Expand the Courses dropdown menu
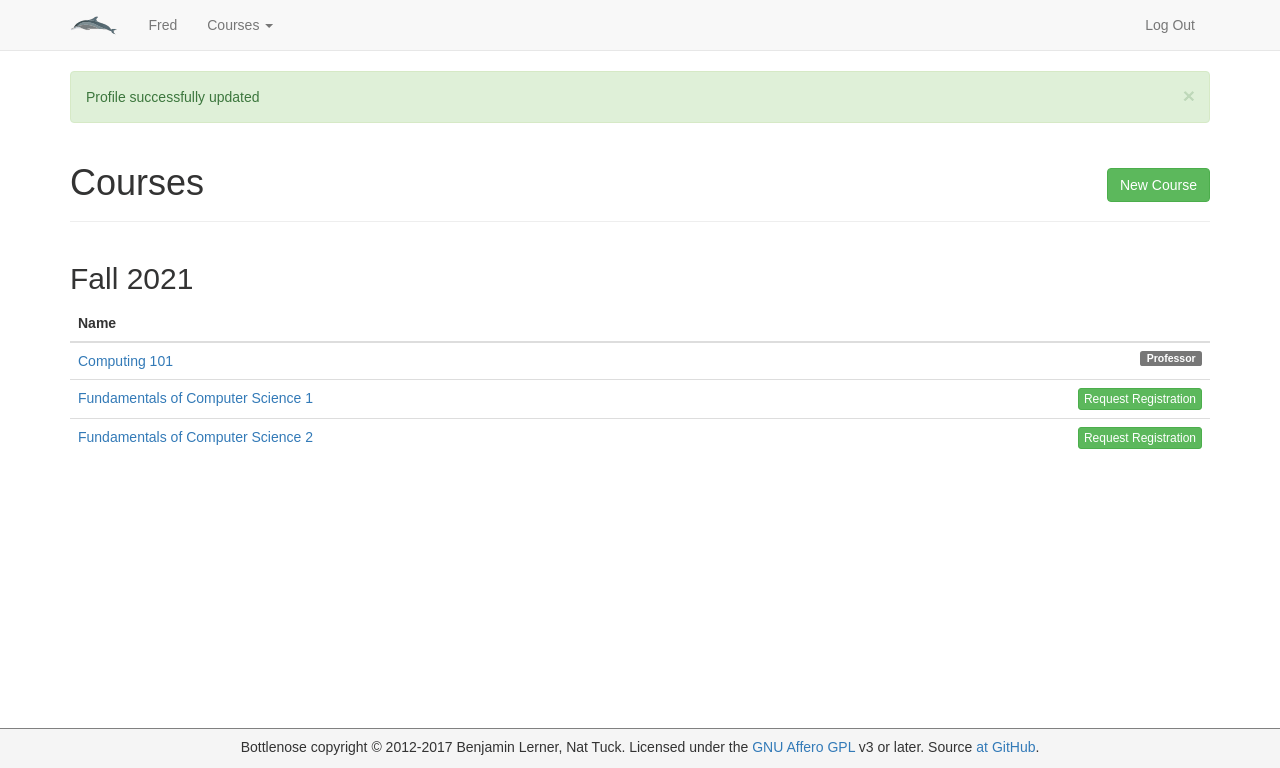The width and height of the screenshot is (1280, 768). [239, 25]
